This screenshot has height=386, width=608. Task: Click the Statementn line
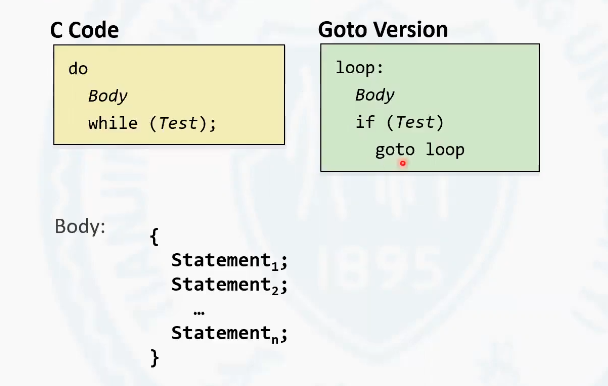pyautogui.click(x=229, y=334)
